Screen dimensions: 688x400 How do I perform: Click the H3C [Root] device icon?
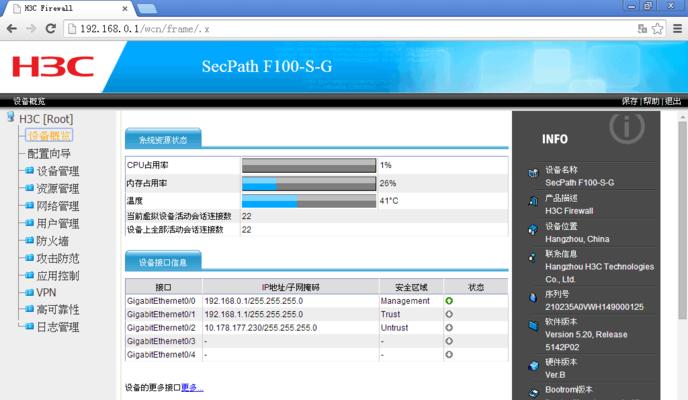click(x=11, y=117)
